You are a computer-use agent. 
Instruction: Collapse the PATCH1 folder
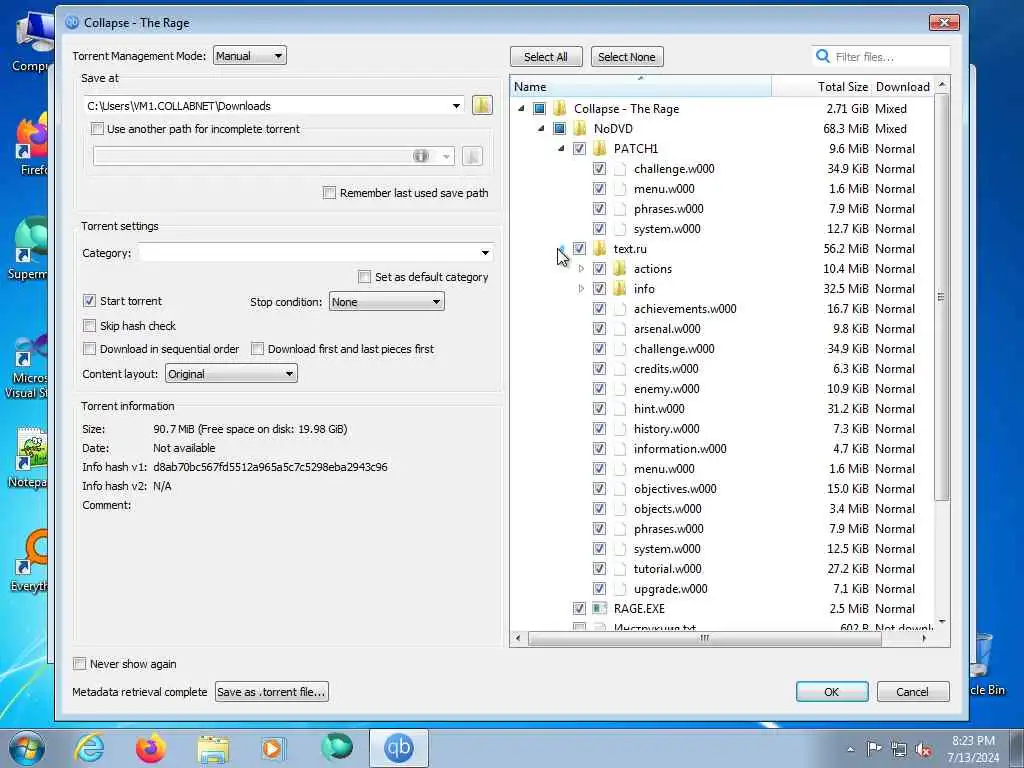tap(561, 148)
